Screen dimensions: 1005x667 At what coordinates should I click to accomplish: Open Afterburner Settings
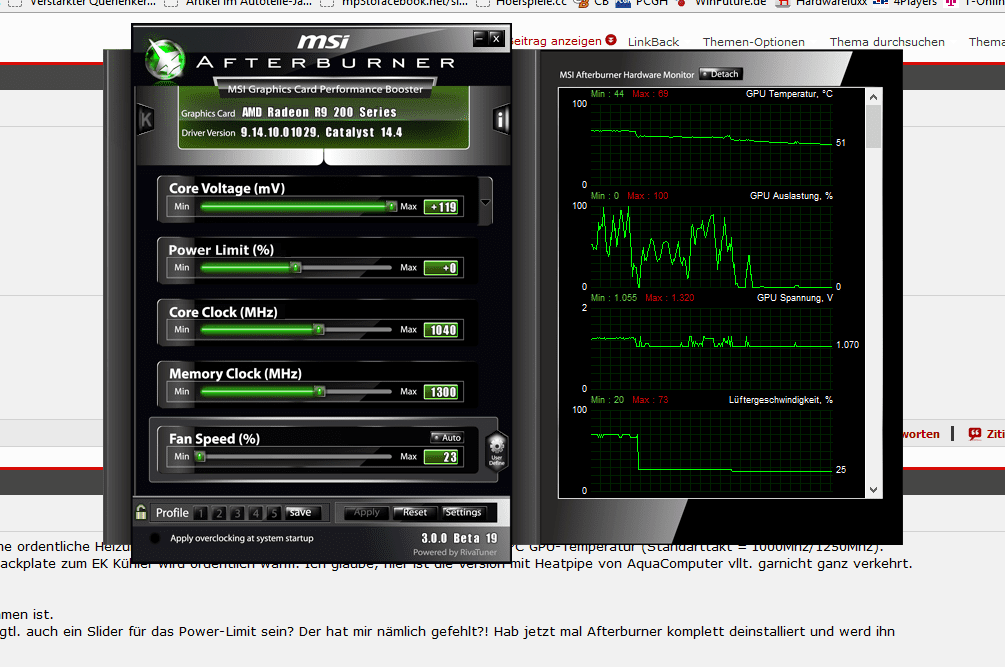pyautogui.click(x=463, y=512)
